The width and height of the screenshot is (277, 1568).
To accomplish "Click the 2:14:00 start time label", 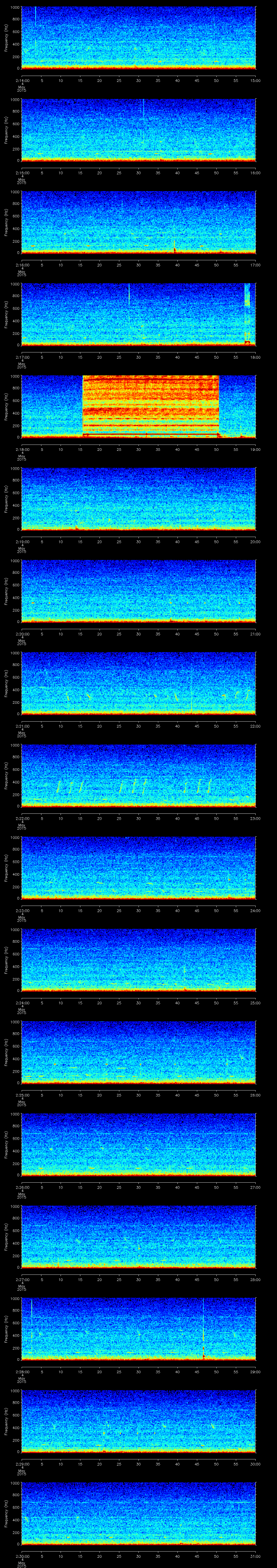I will (x=22, y=80).
